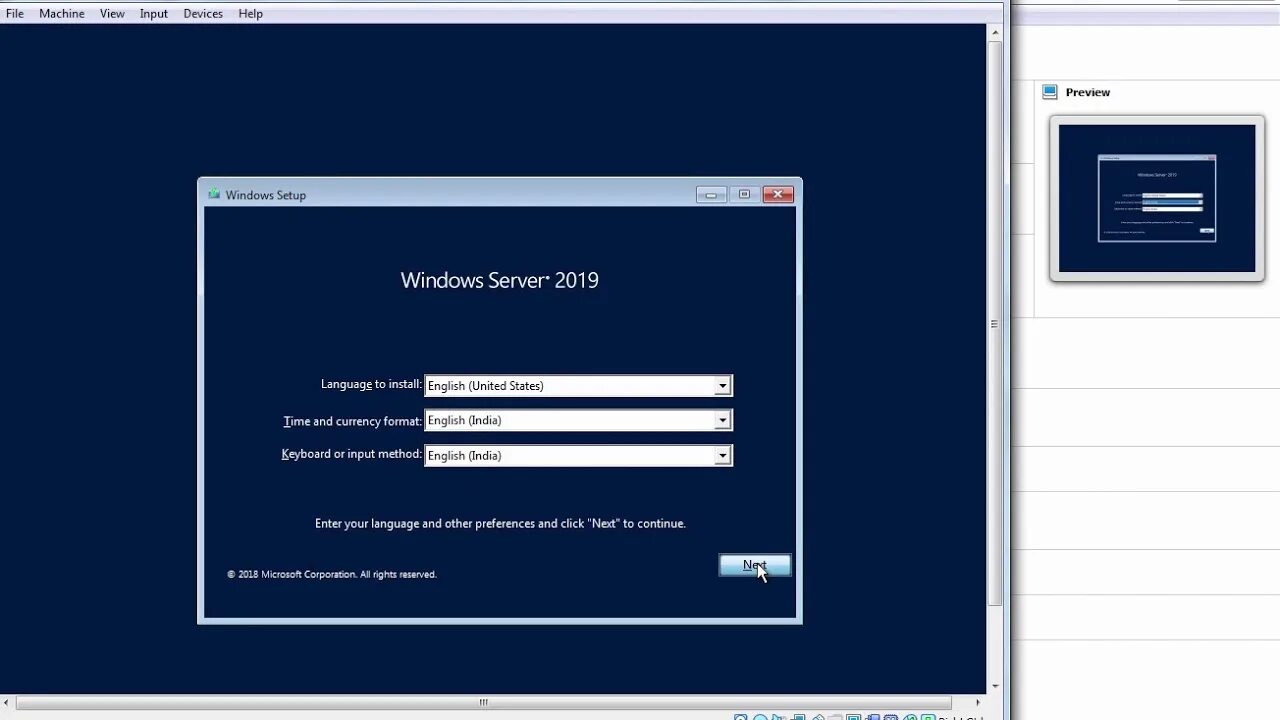The width and height of the screenshot is (1280, 720).
Task: Click the horizontal scrollbar right arrow
Action: pos(979,702)
